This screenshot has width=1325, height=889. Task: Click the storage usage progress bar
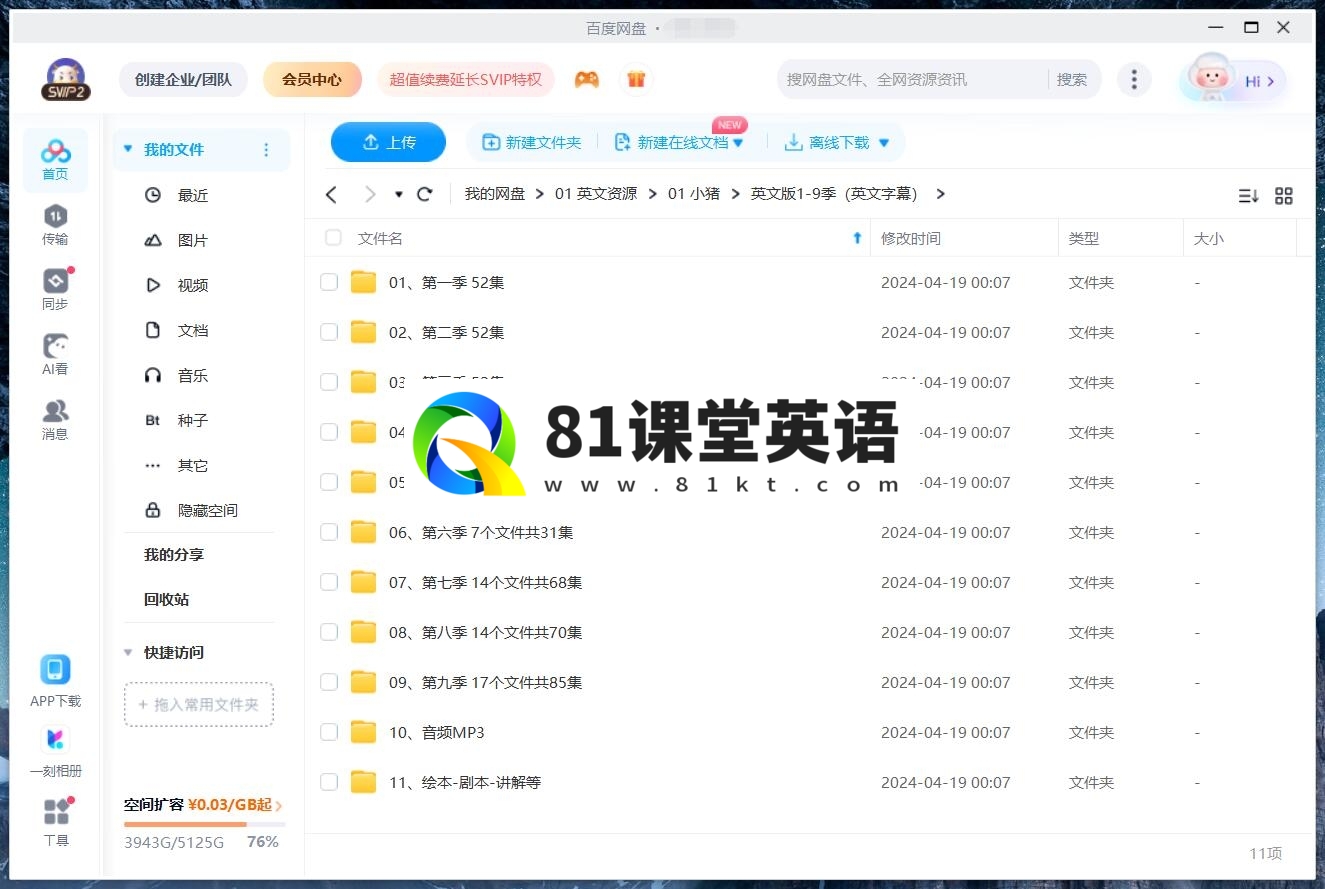tap(204, 824)
